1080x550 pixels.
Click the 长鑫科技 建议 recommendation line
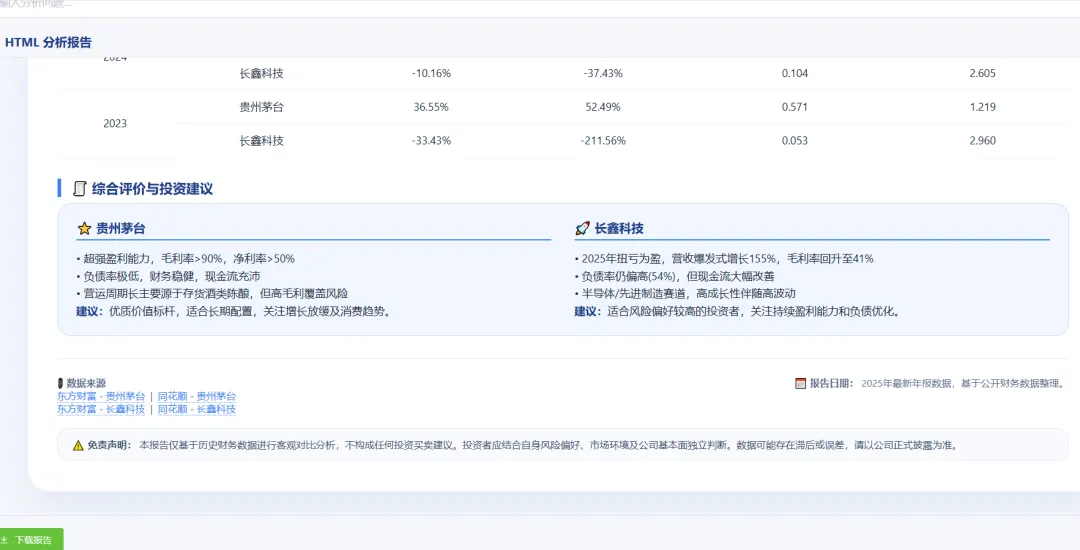coord(738,311)
